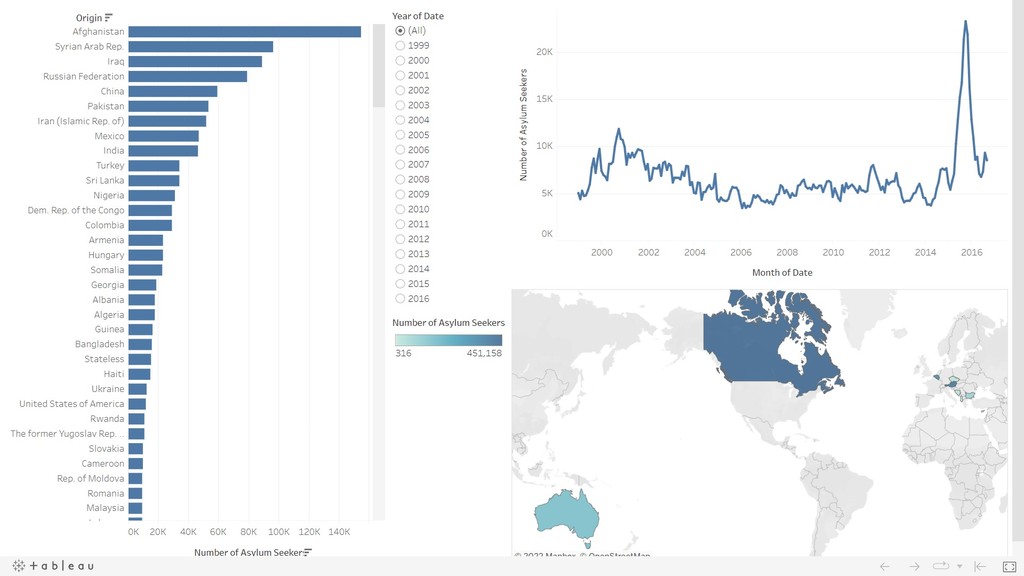Click the undo arrow in footer toolbar
This screenshot has width=1024, height=576.
click(885, 566)
